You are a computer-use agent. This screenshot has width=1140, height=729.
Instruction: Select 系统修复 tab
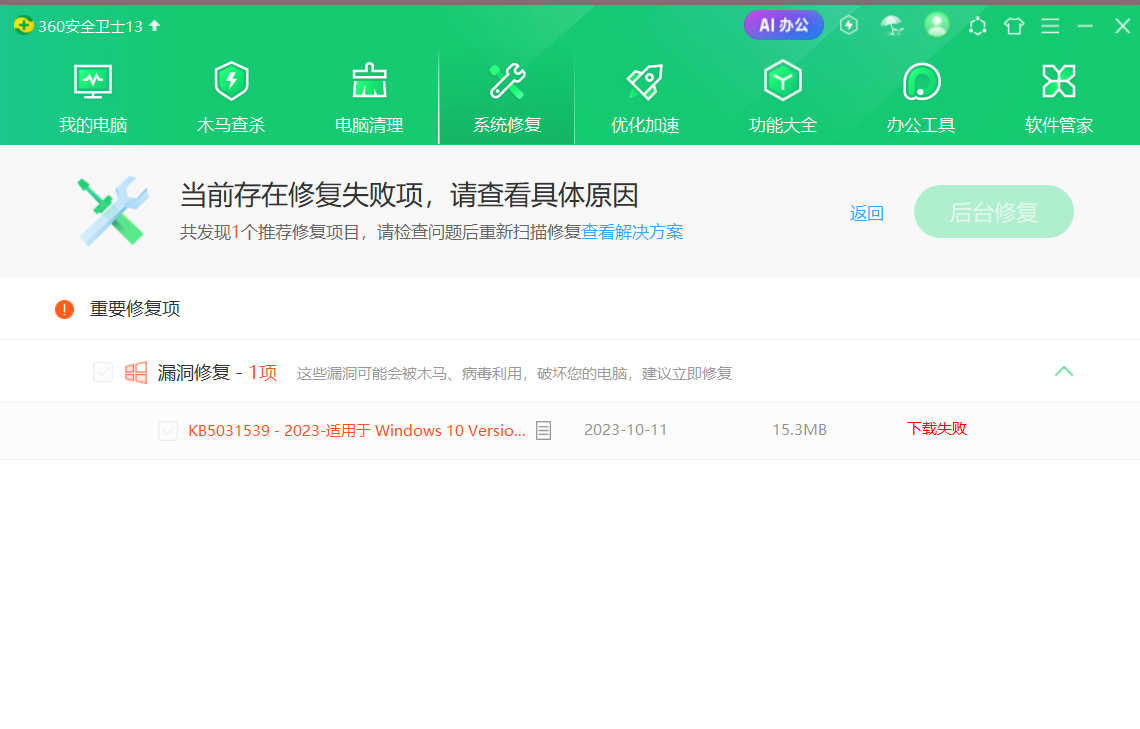pyautogui.click(x=507, y=98)
